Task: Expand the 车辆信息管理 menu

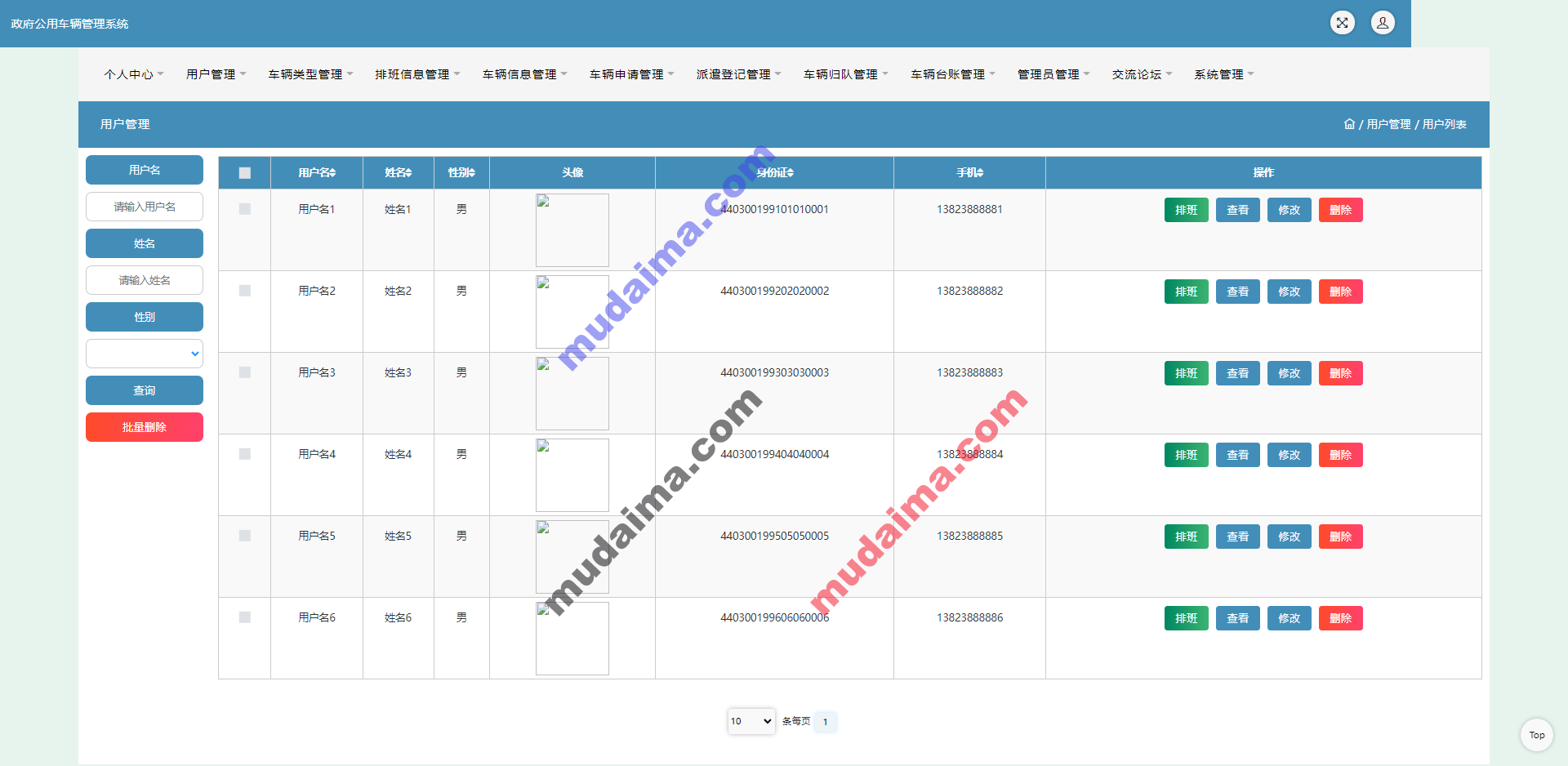Action: [x=524, y=74]
